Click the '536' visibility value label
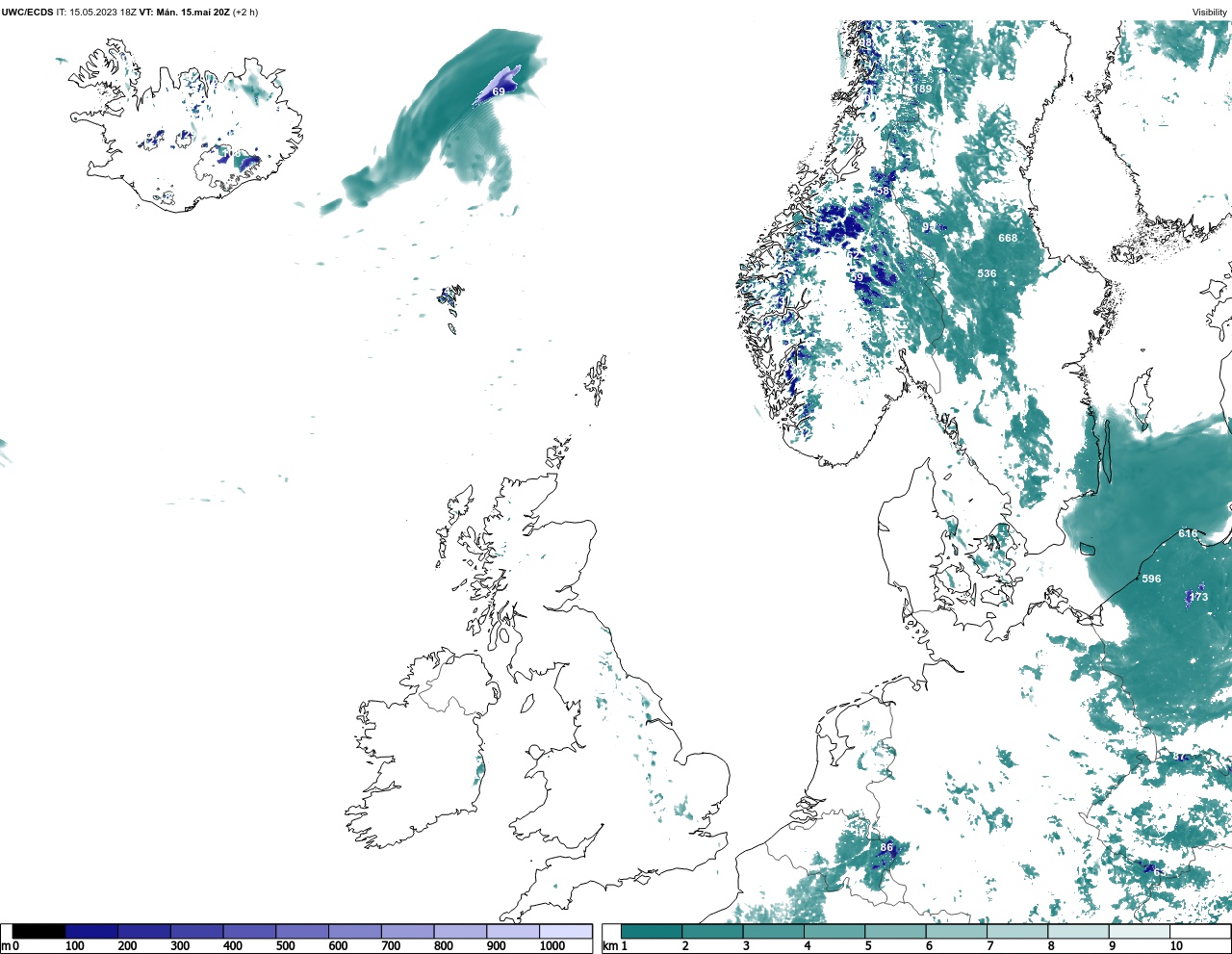This screenshot has width=1232, height=954. click(x=987, y=273)
